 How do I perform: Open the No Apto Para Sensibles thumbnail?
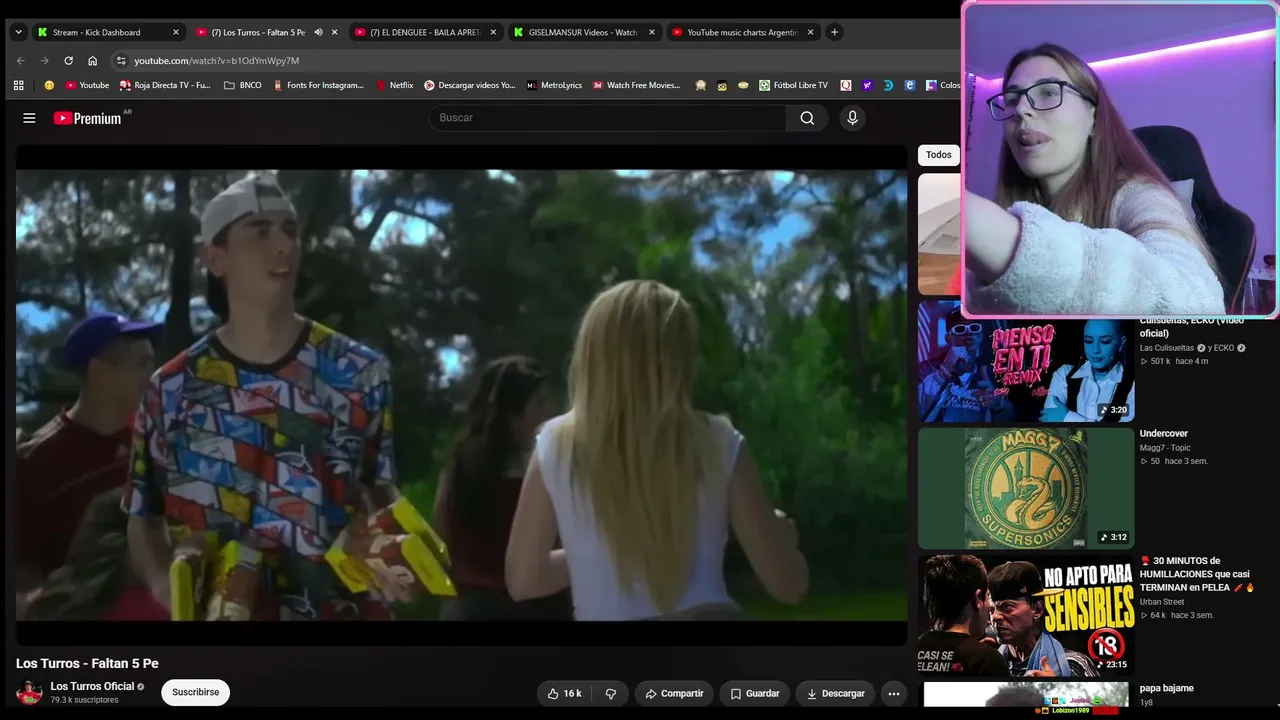[x=1026, y=616]
